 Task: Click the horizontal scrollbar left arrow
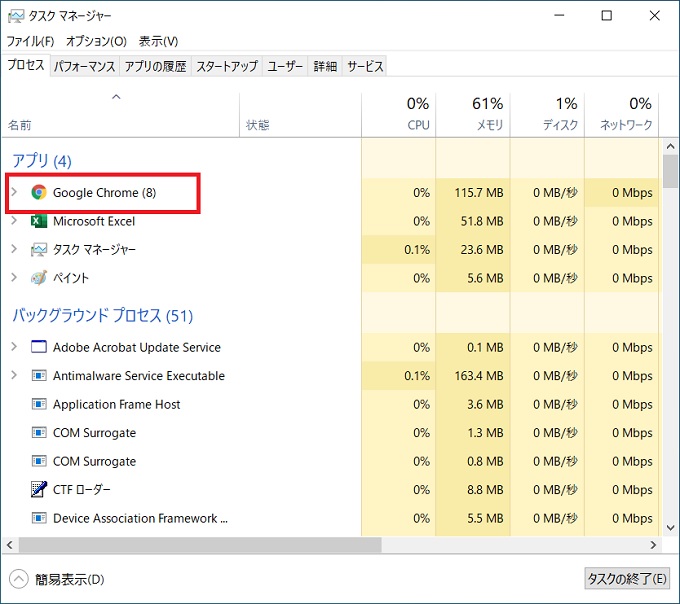click(10, 545)
